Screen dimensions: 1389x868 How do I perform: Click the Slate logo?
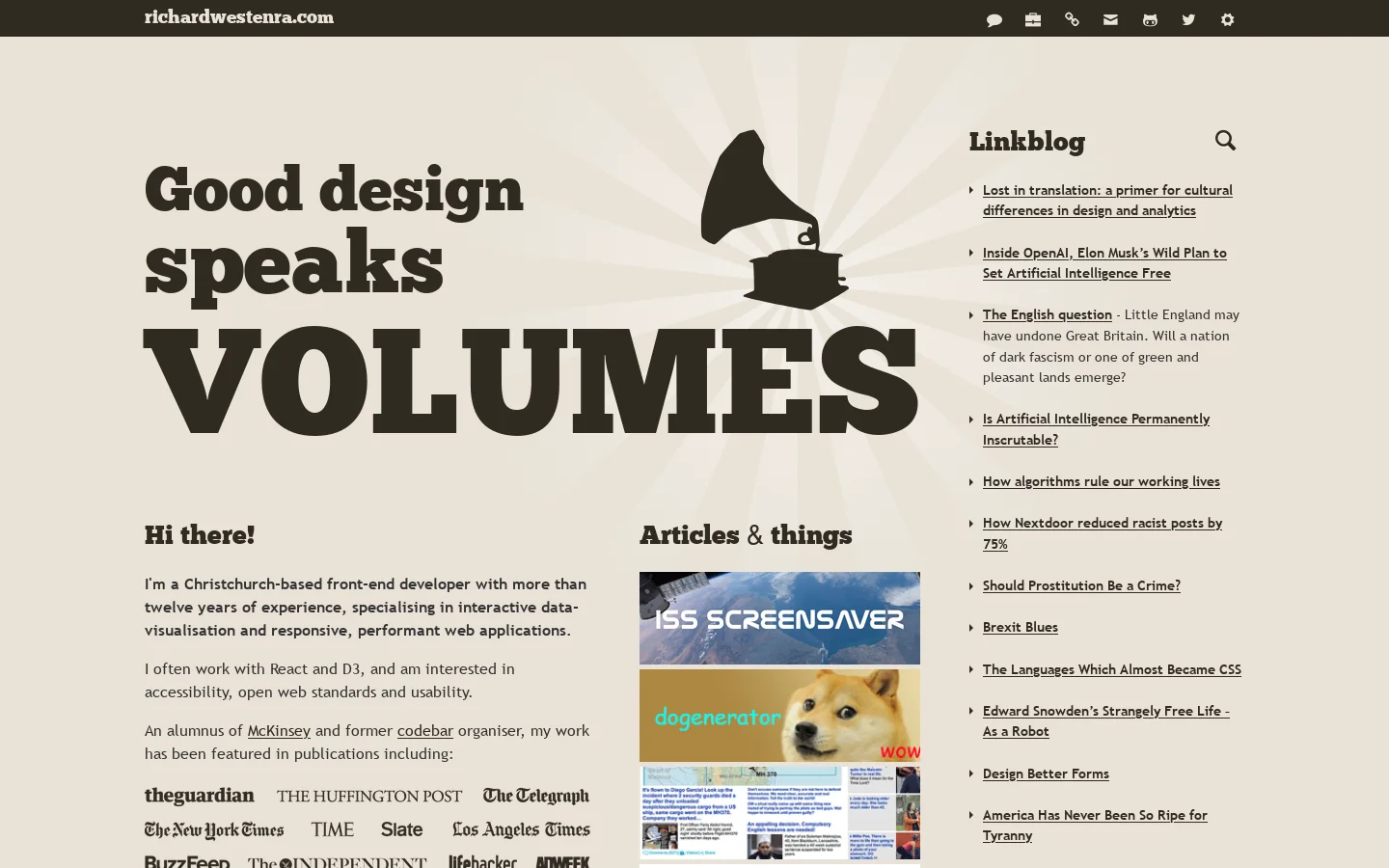pos(402,829)
